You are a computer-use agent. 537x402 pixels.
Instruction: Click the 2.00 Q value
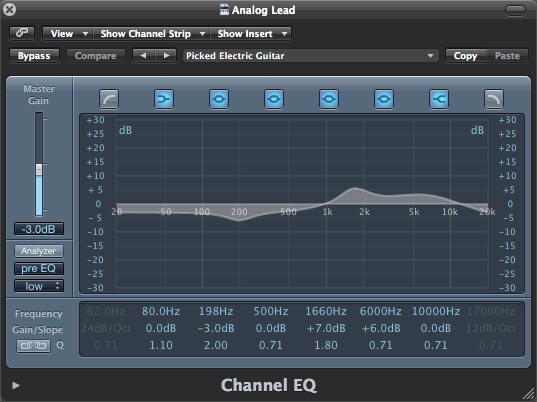(x=216, y=345)
